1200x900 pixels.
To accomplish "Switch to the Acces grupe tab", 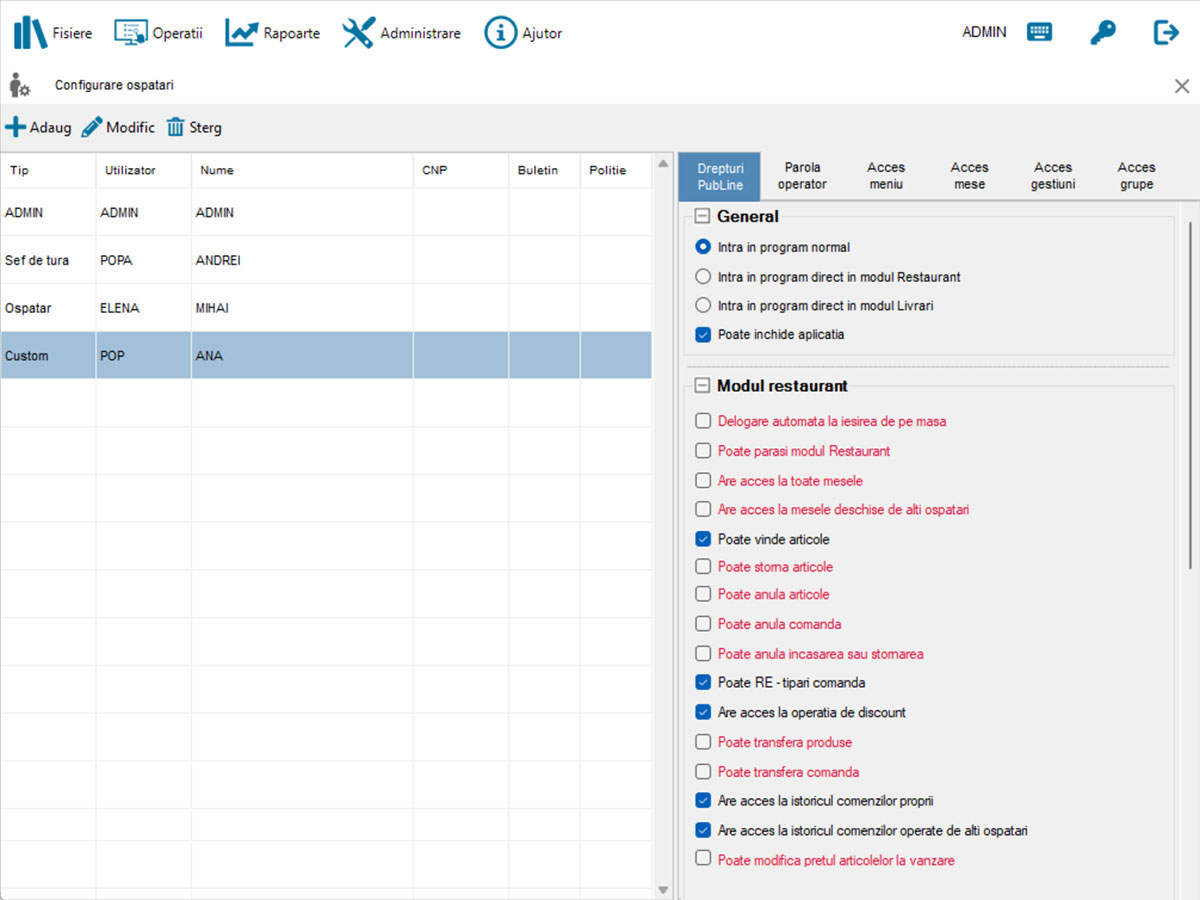I will (1136, 176).
